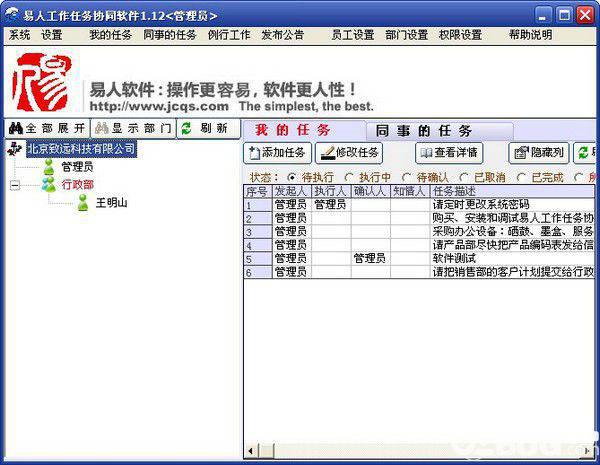Select 北京致远科技有限公司 in the tree
600x465 pixels.
81,149
